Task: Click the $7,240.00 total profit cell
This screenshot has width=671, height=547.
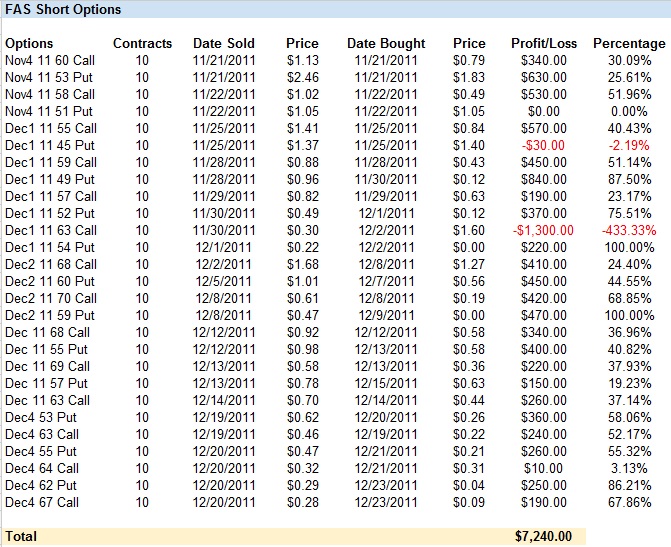Action: coord(544,536)
